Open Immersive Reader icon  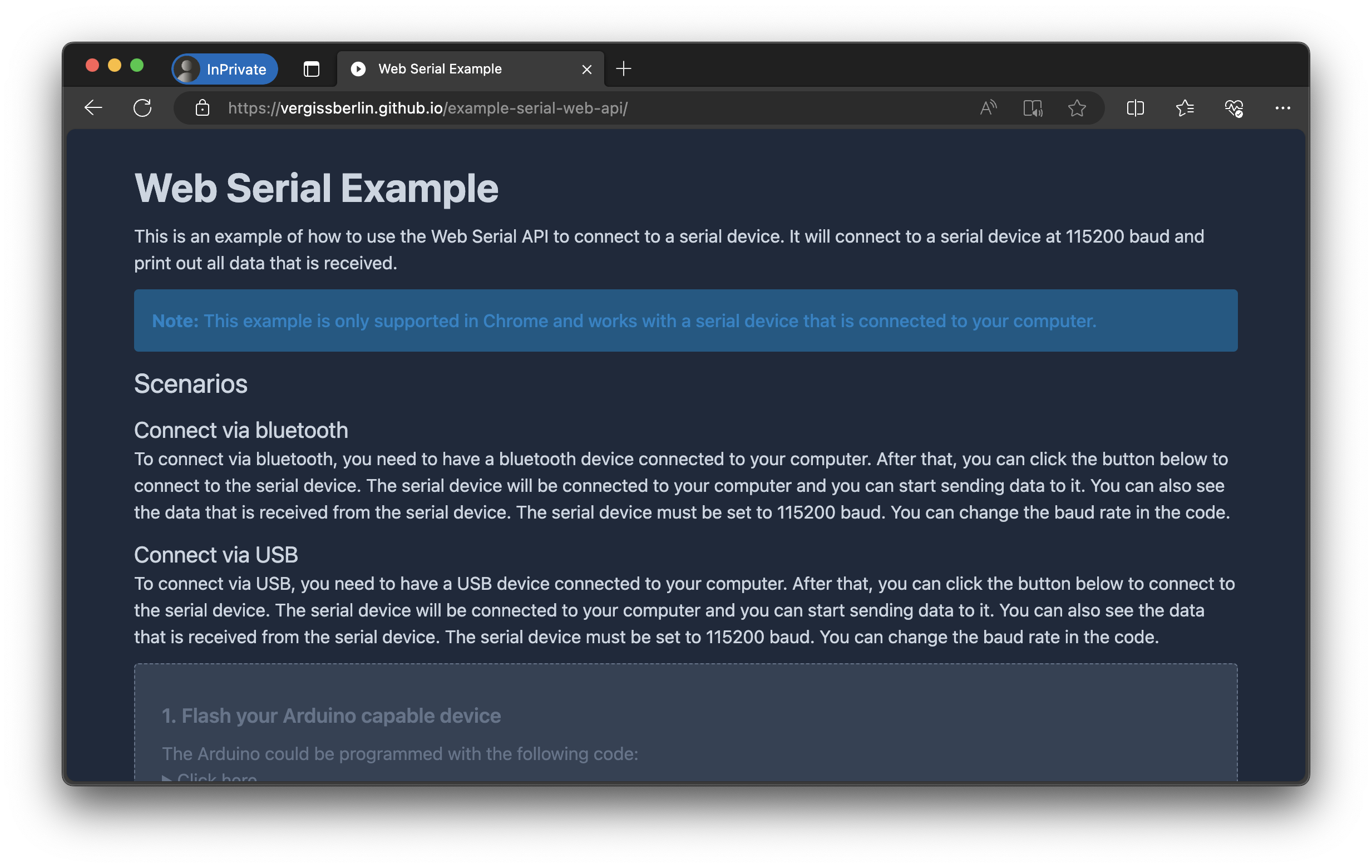[x=1033, y=108]
